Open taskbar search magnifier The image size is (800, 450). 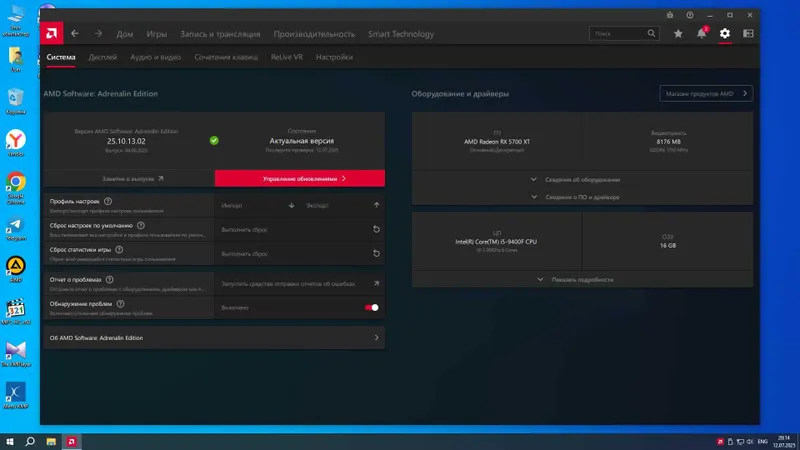pyautogui.click(x=30, y=442)
